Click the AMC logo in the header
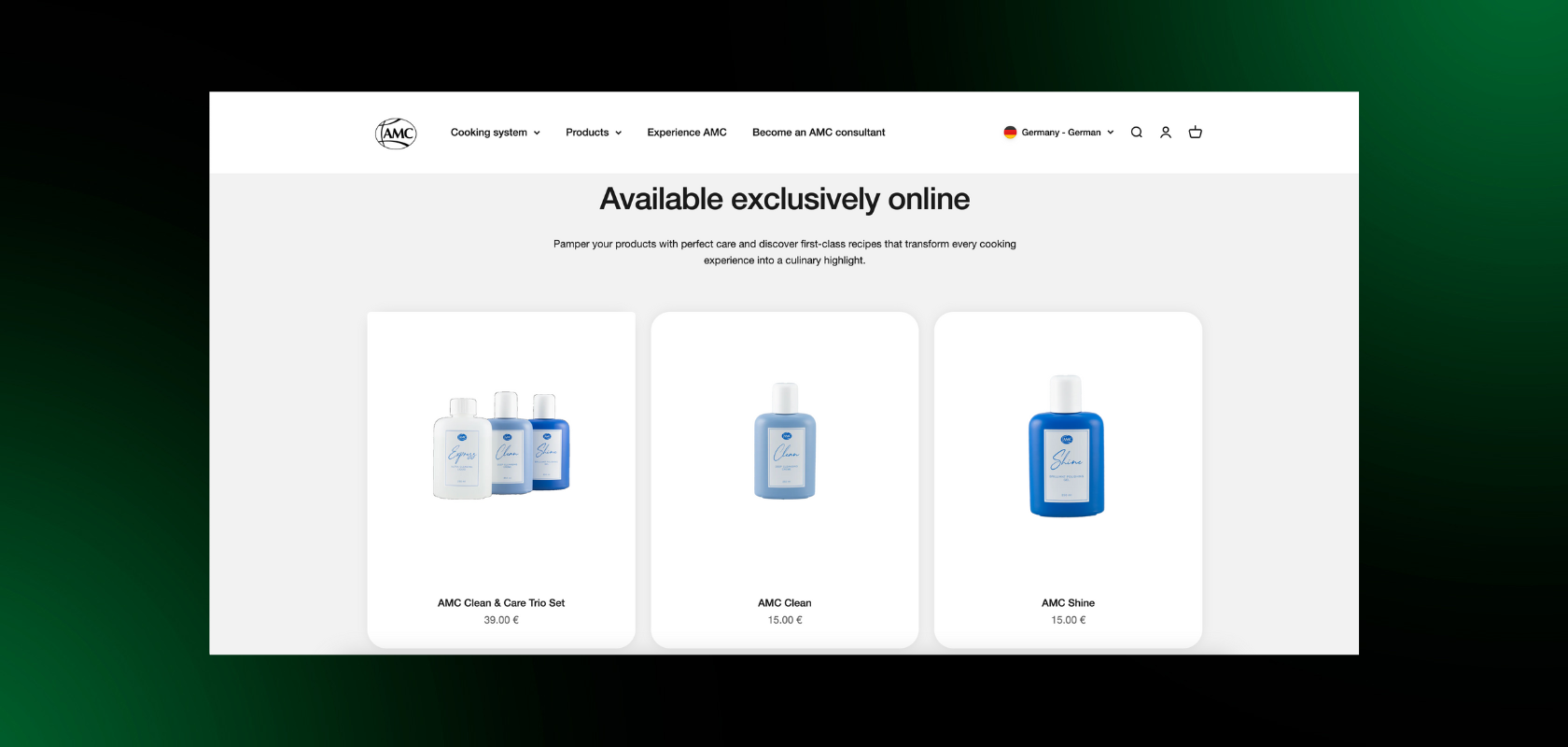Viewport: 1568px width, 747px height. click(396, 133)
